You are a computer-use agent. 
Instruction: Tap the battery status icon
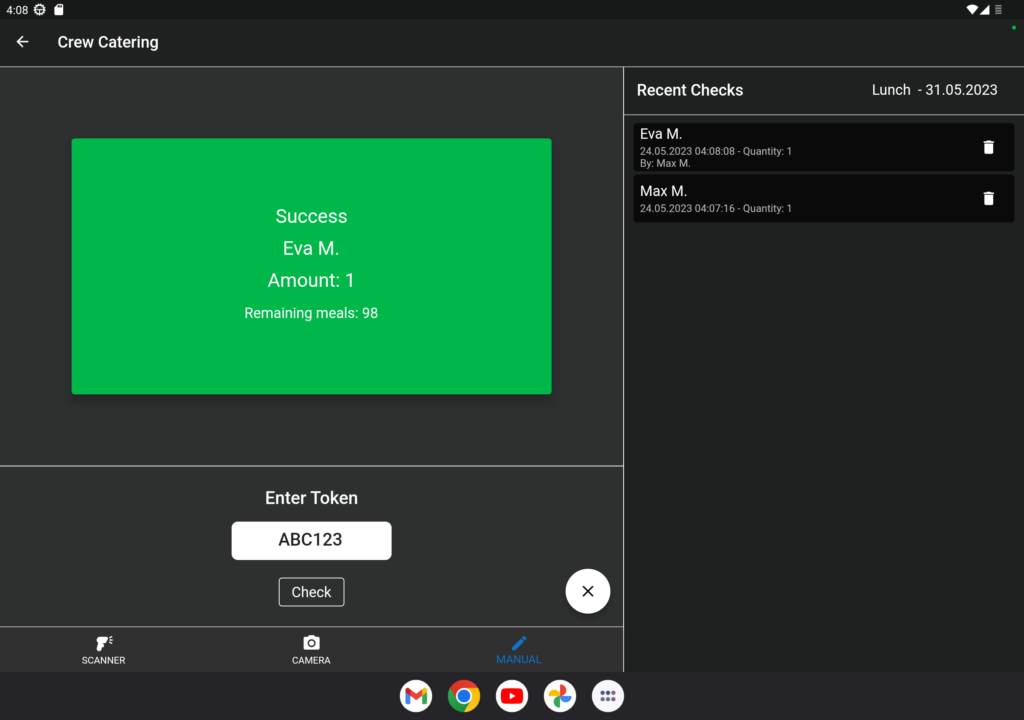click(998, 10)
